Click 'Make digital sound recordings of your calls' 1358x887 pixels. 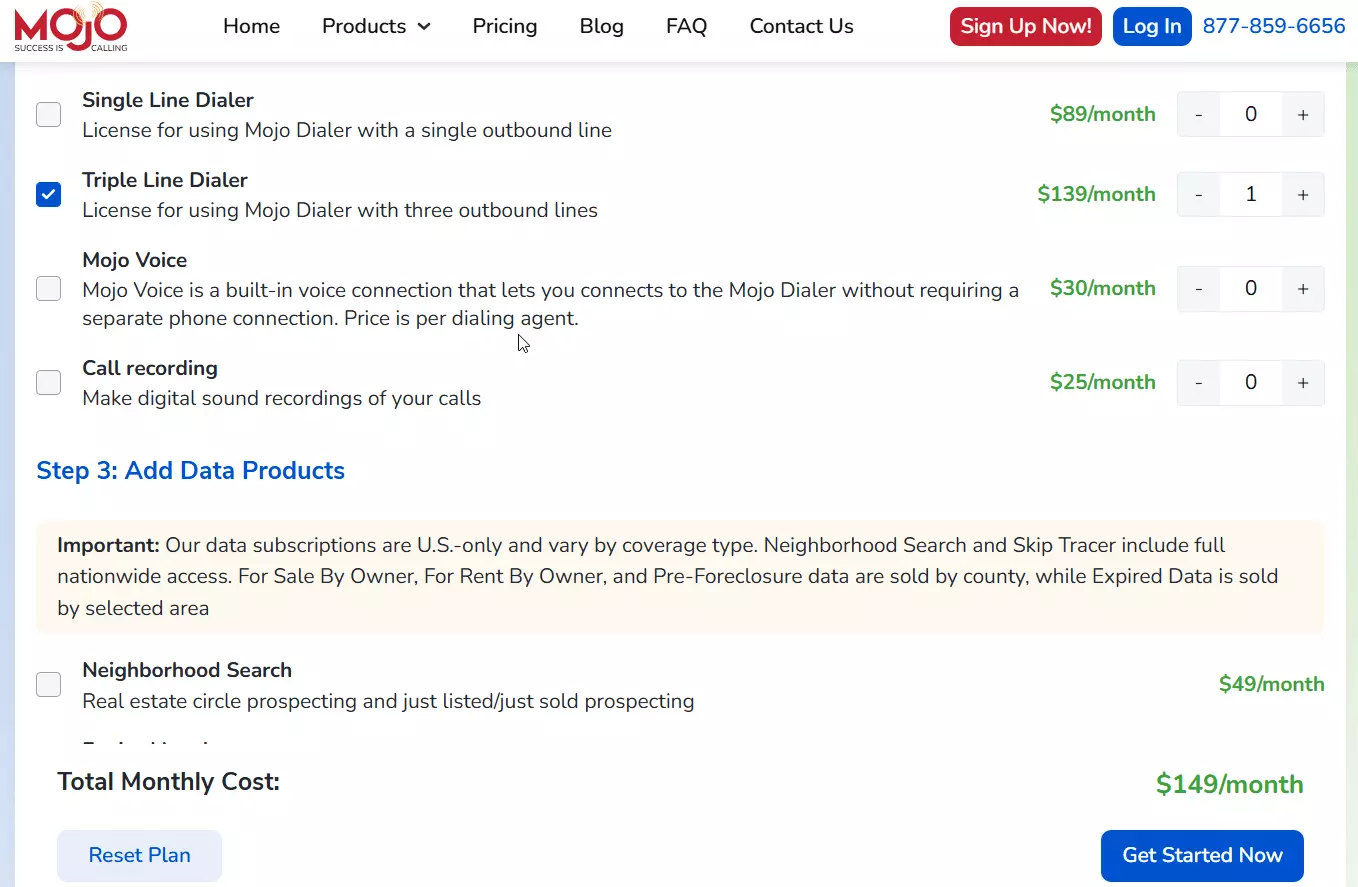pos(282,398)
